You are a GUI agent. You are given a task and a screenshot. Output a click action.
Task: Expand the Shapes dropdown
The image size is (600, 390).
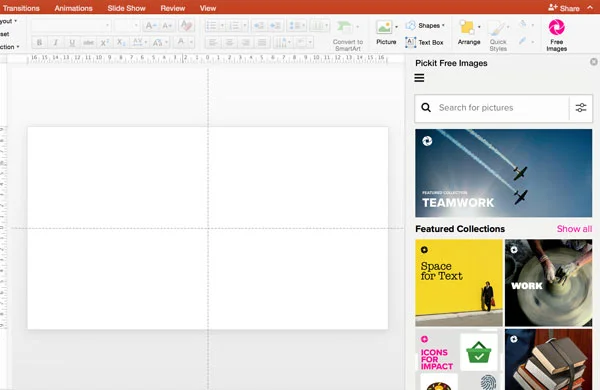coord(443,26)
